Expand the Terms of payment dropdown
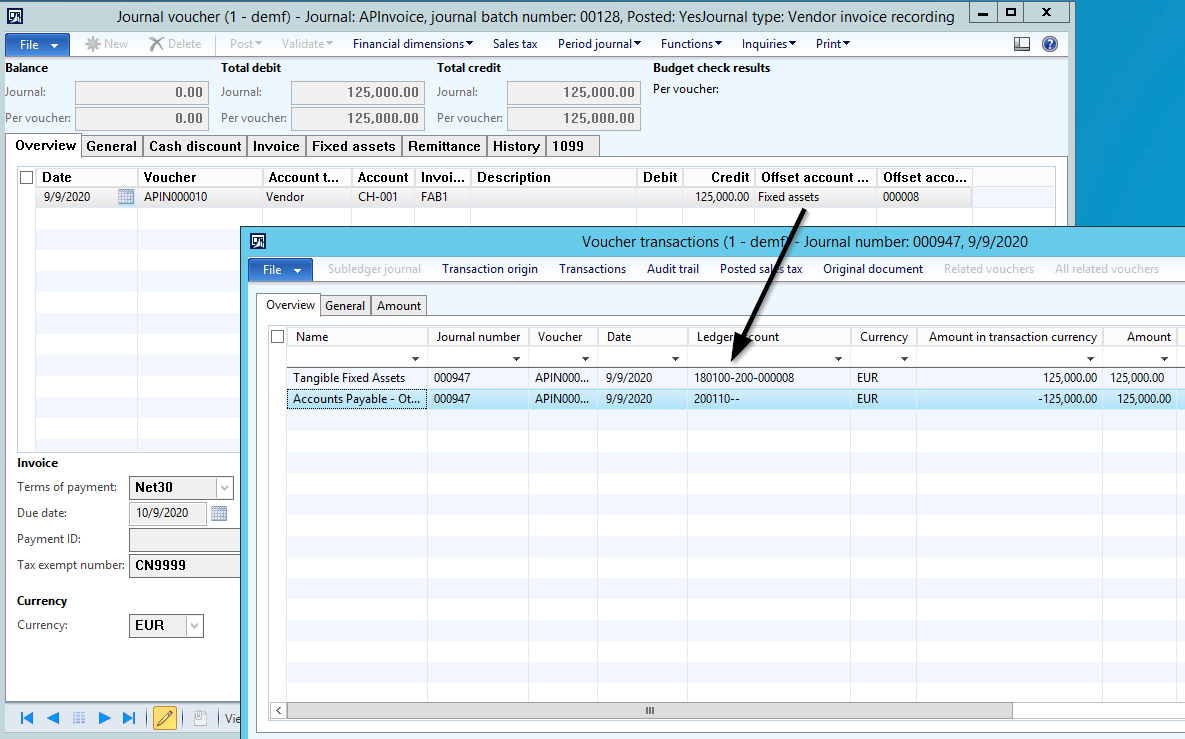This screenshot has height=739, width=1185. (224, 488)
